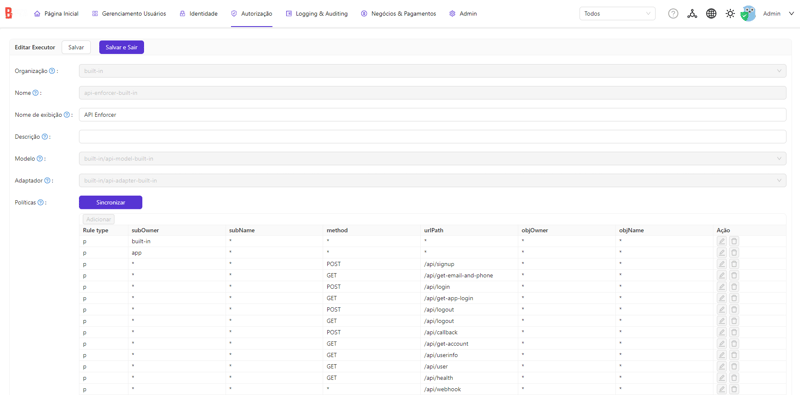Delete the /api/login policy row
The height and width of the screenshot is (395, 800).
click(734, 287)
